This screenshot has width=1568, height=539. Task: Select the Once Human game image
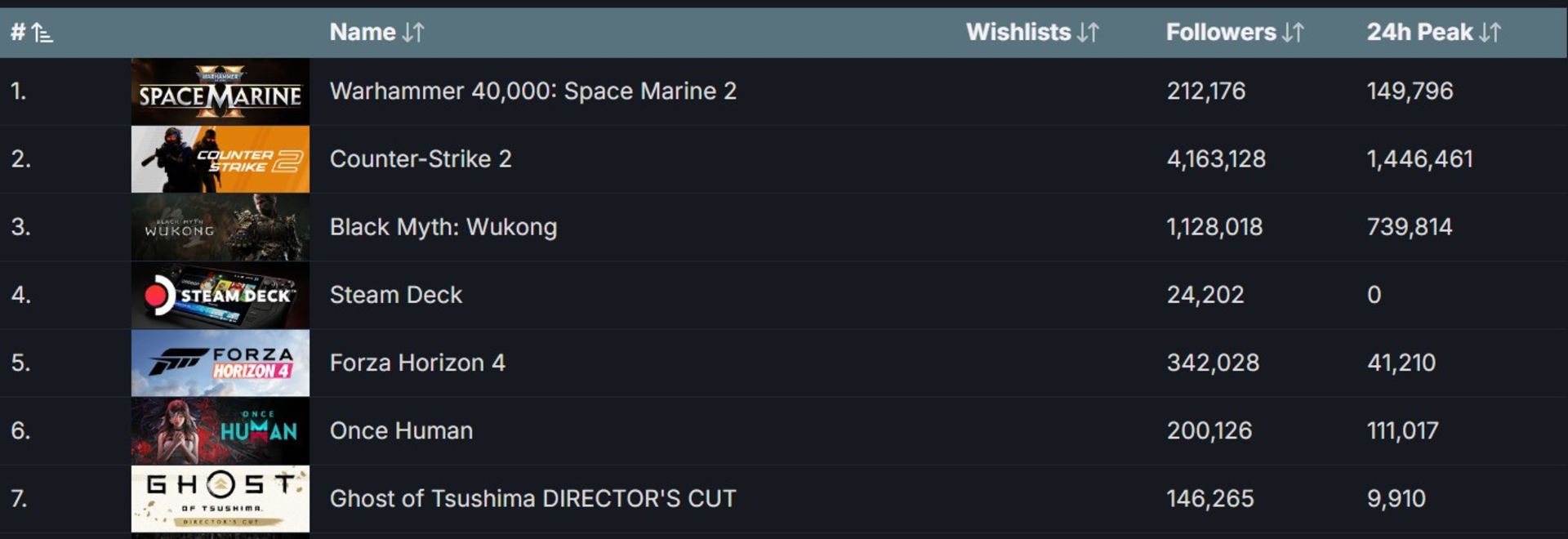click(x=220, y=431)
